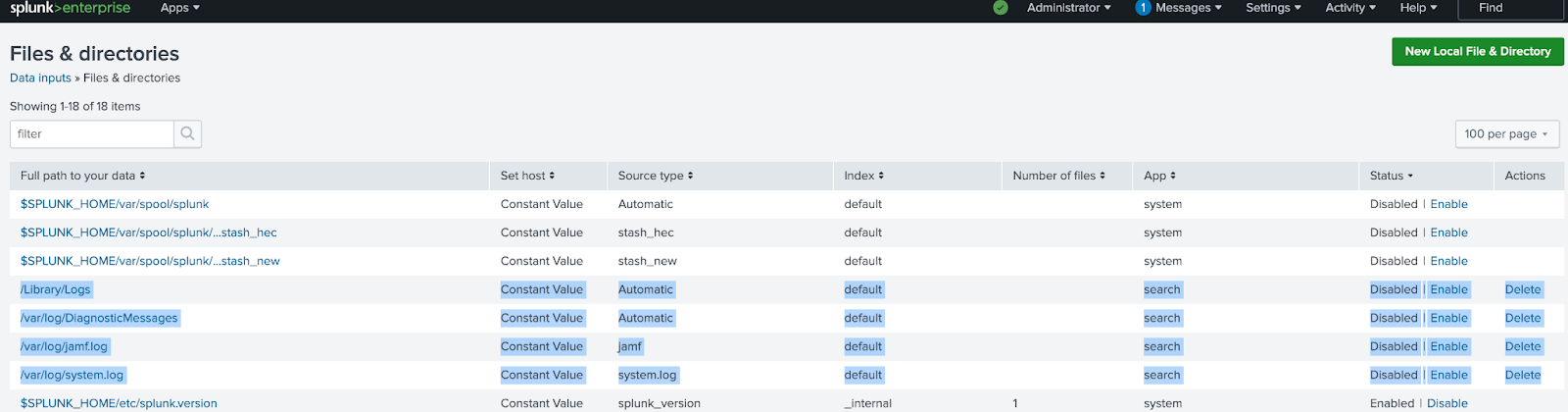The image size is (1568, 412).
Task: Open $SPLUNK_HOME/etc/splunk.version input
Action: (x=119, y=403)
